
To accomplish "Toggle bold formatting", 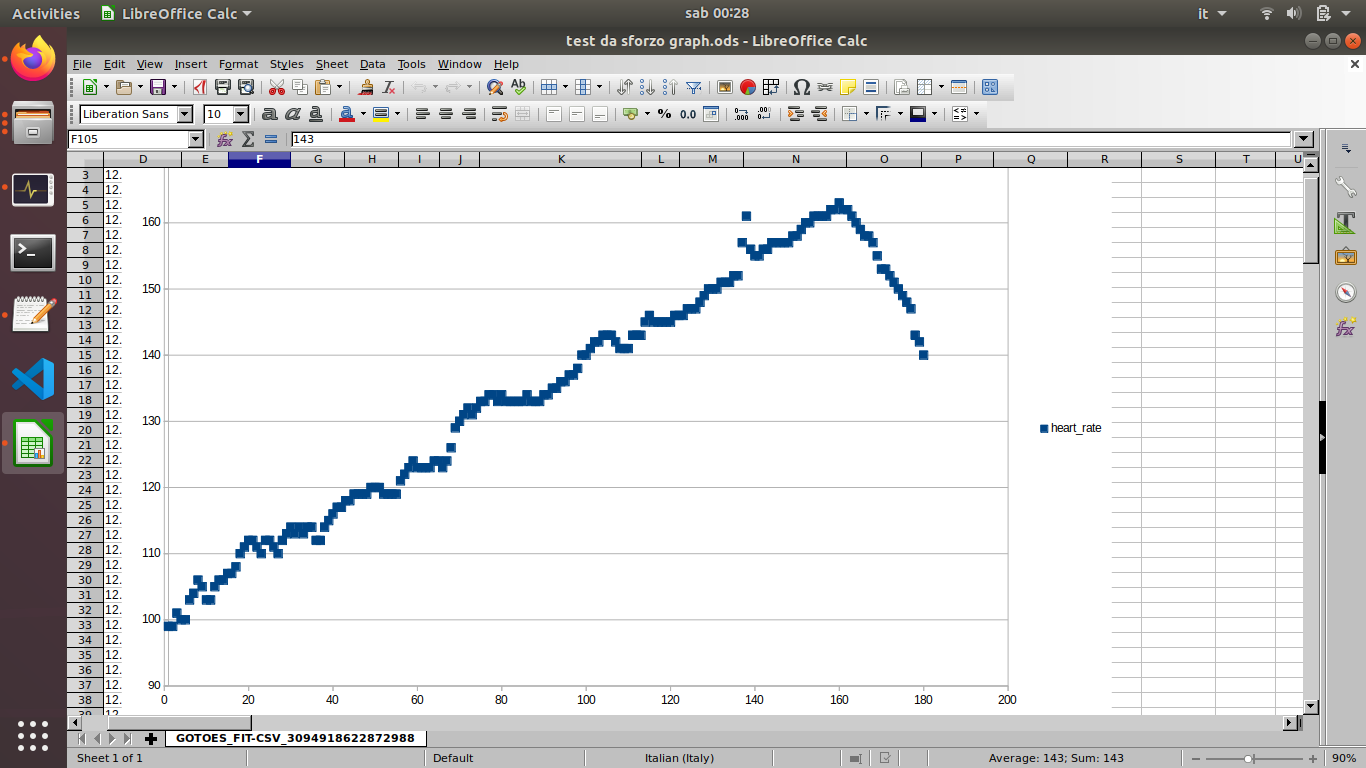I will [269, 114].
